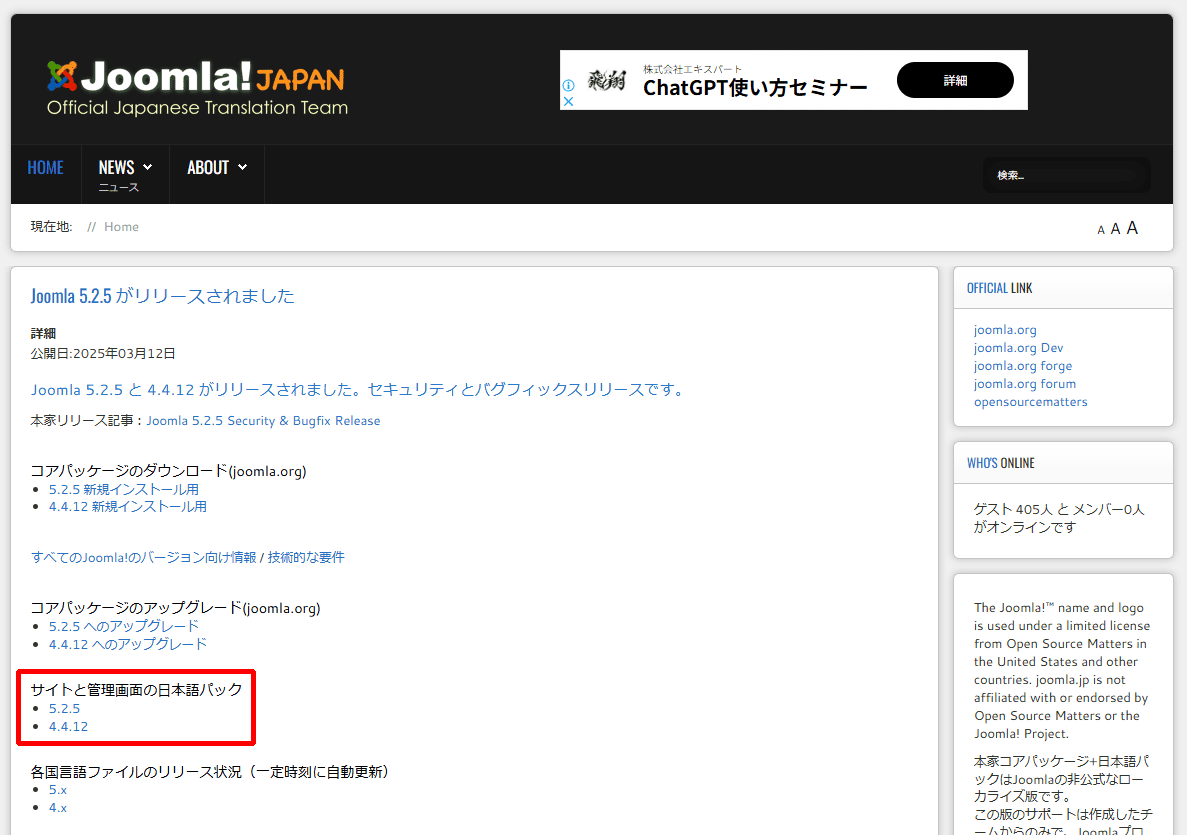Image resolution: width=1187 pixels, height=835 pixels.
Task: Open the セキュリティとバグフィックスリリース headline link
Action: pos(357,390)
